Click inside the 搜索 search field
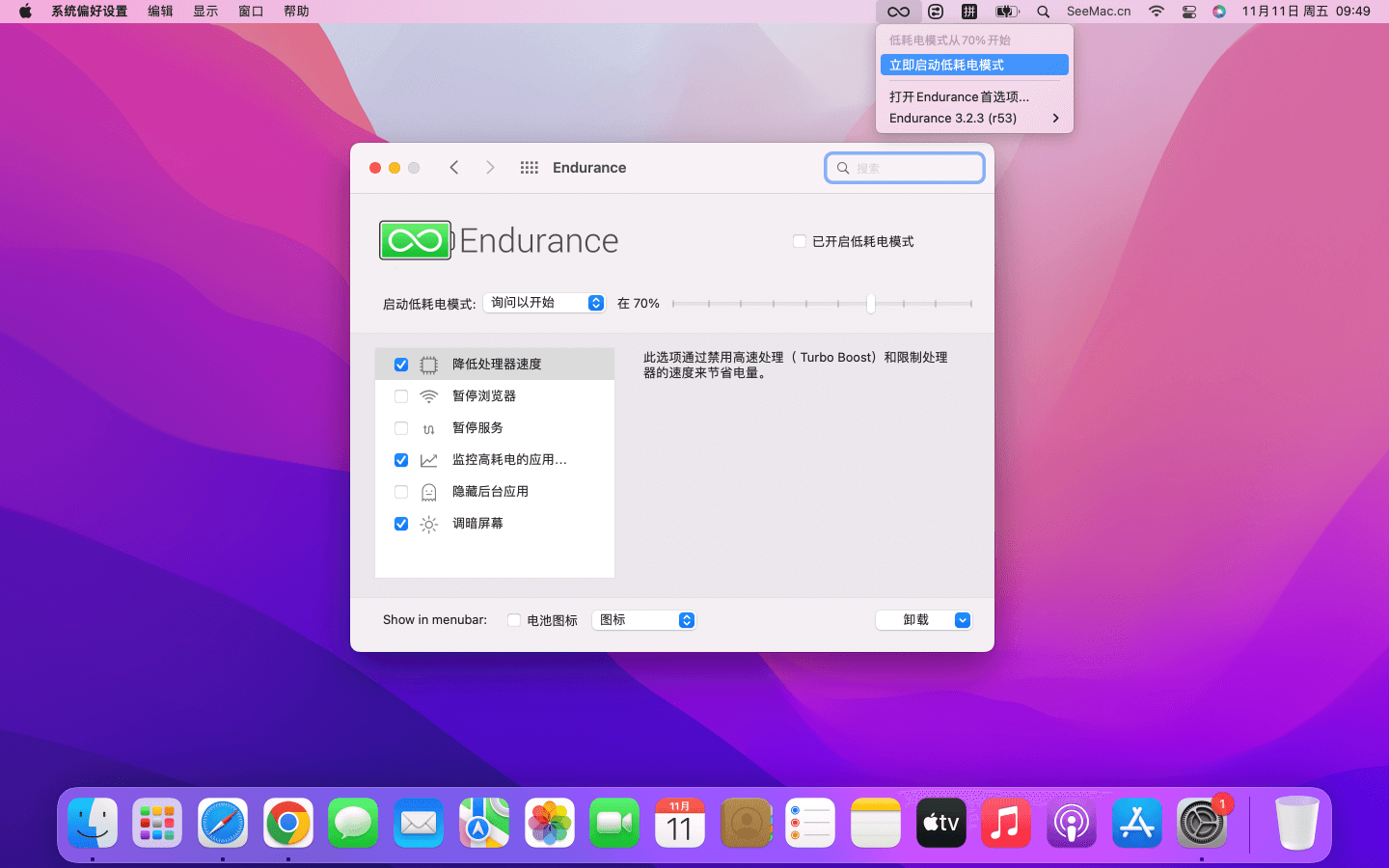The image size is (1389, 868). [905, 168]
